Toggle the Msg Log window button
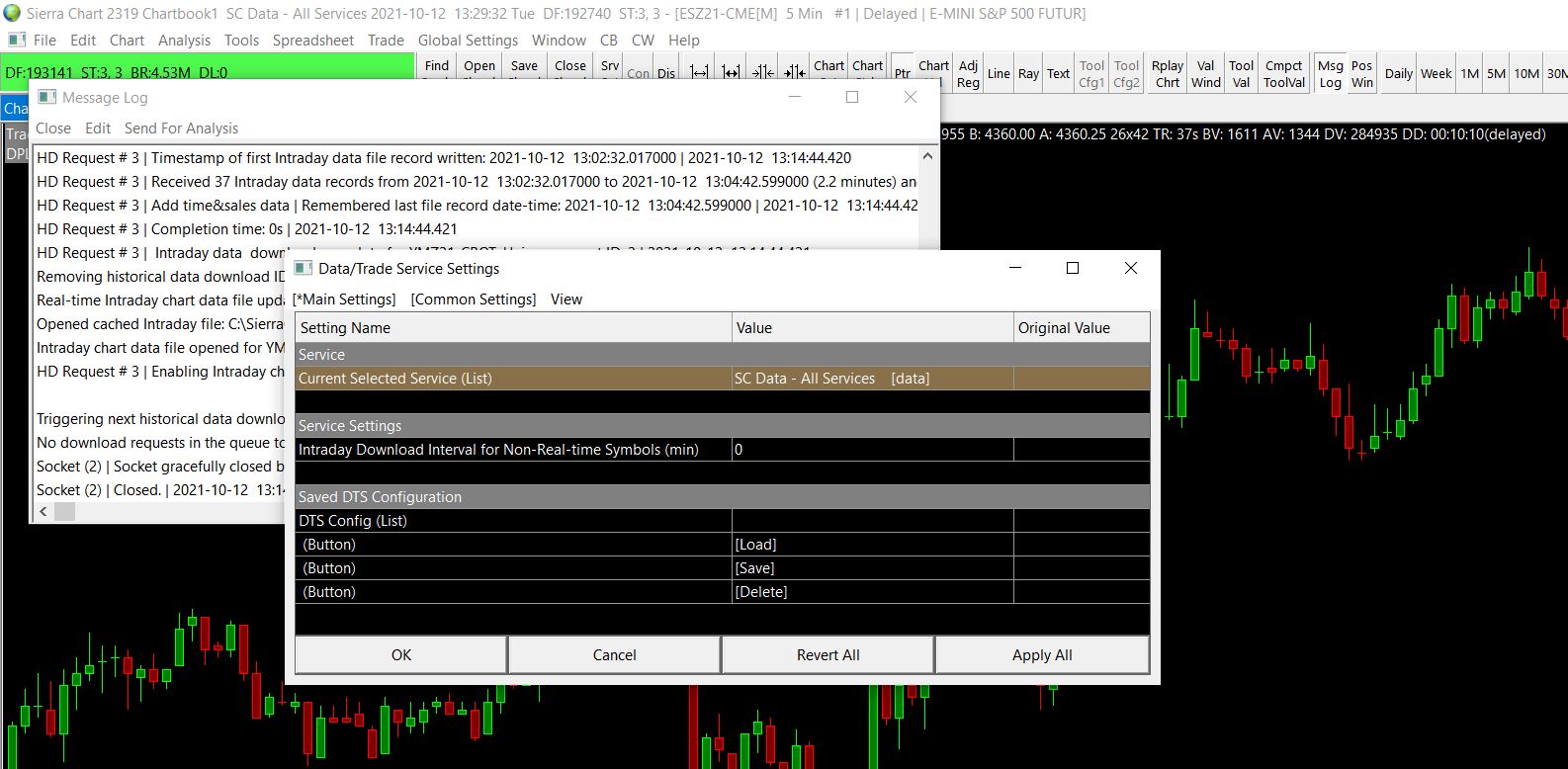 (1331, 73)
